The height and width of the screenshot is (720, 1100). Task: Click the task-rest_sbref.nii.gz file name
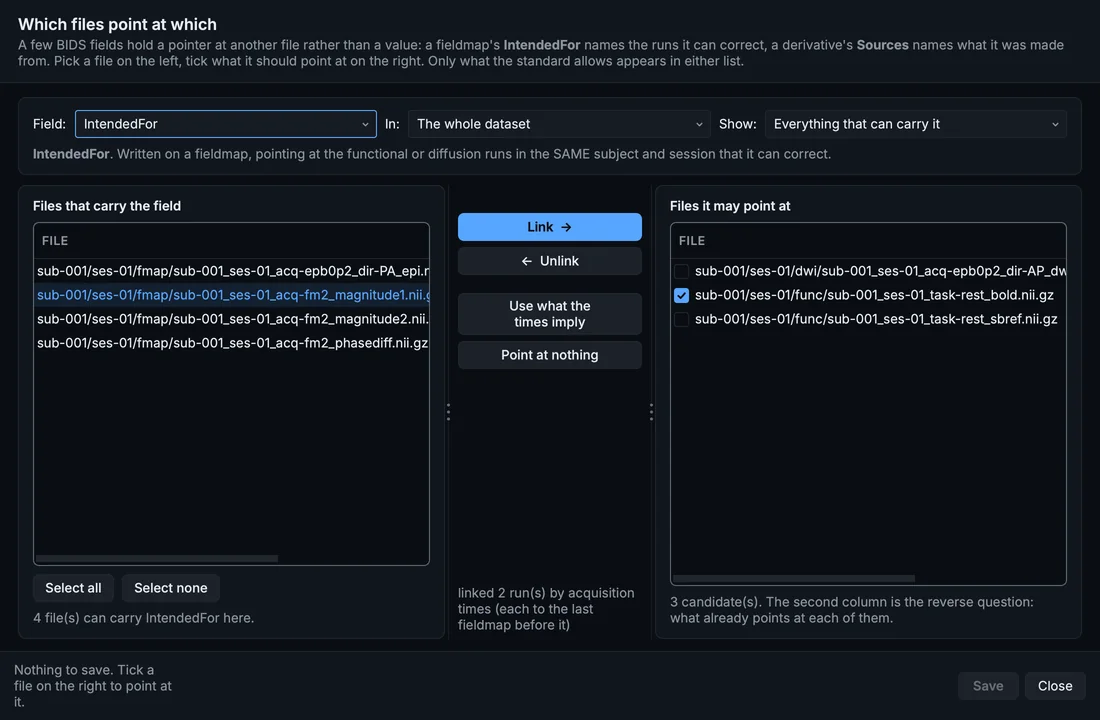pyautogui.click(x=876, y=319)
